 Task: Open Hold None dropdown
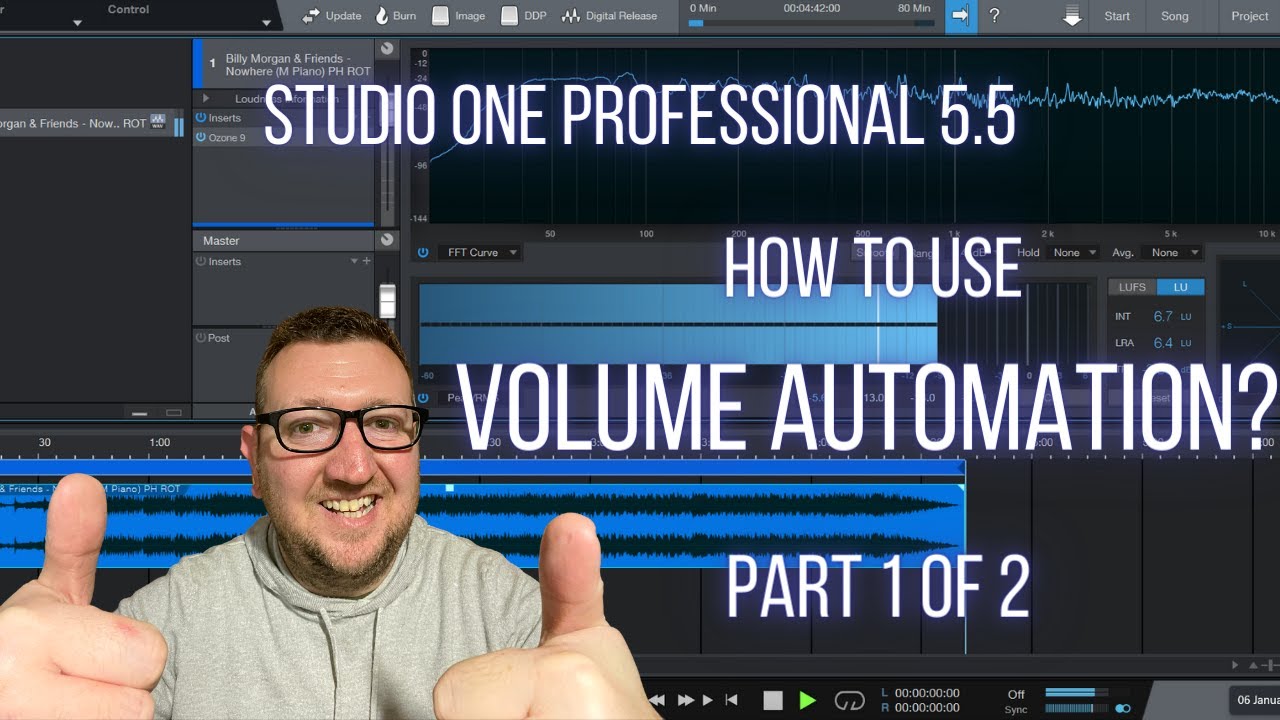click(1074, 253)
